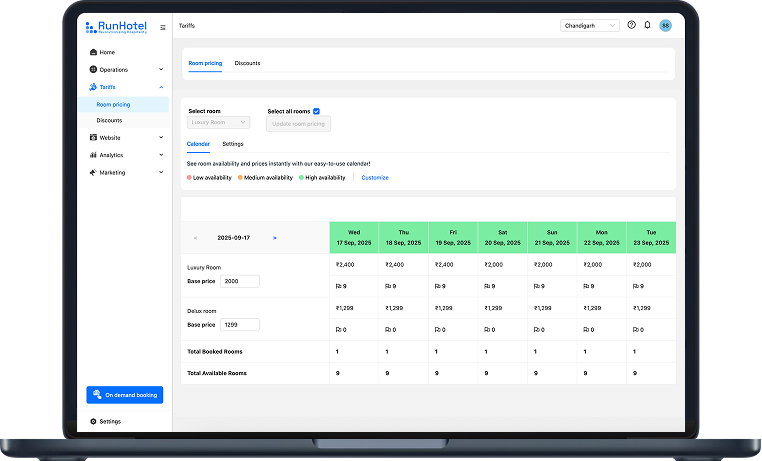Click Delux room price for Tue 23 Sep

pos(642,308)
